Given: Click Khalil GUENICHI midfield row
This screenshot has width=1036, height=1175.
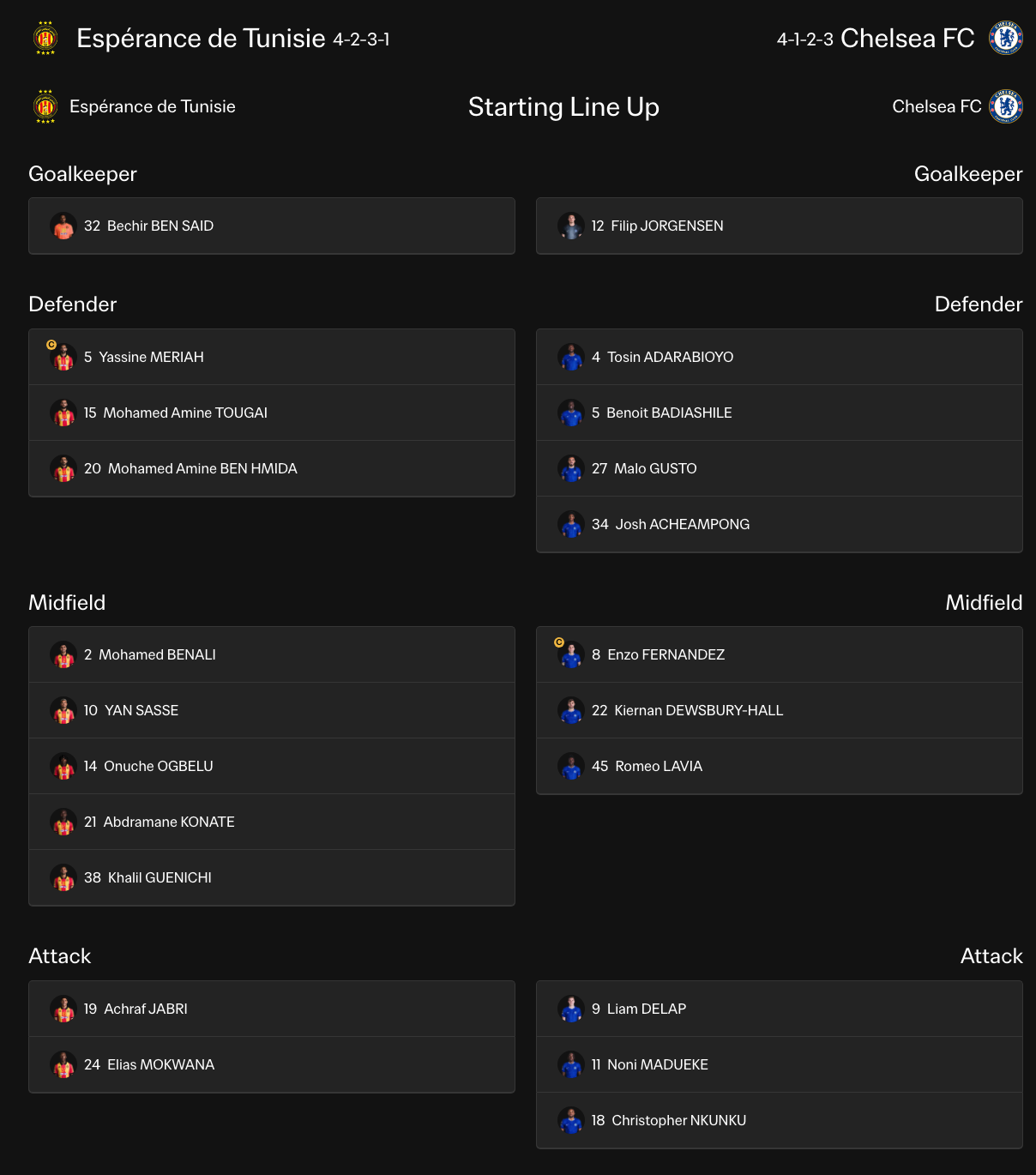Looking at the screenshot, I should (x=272, y=877).
